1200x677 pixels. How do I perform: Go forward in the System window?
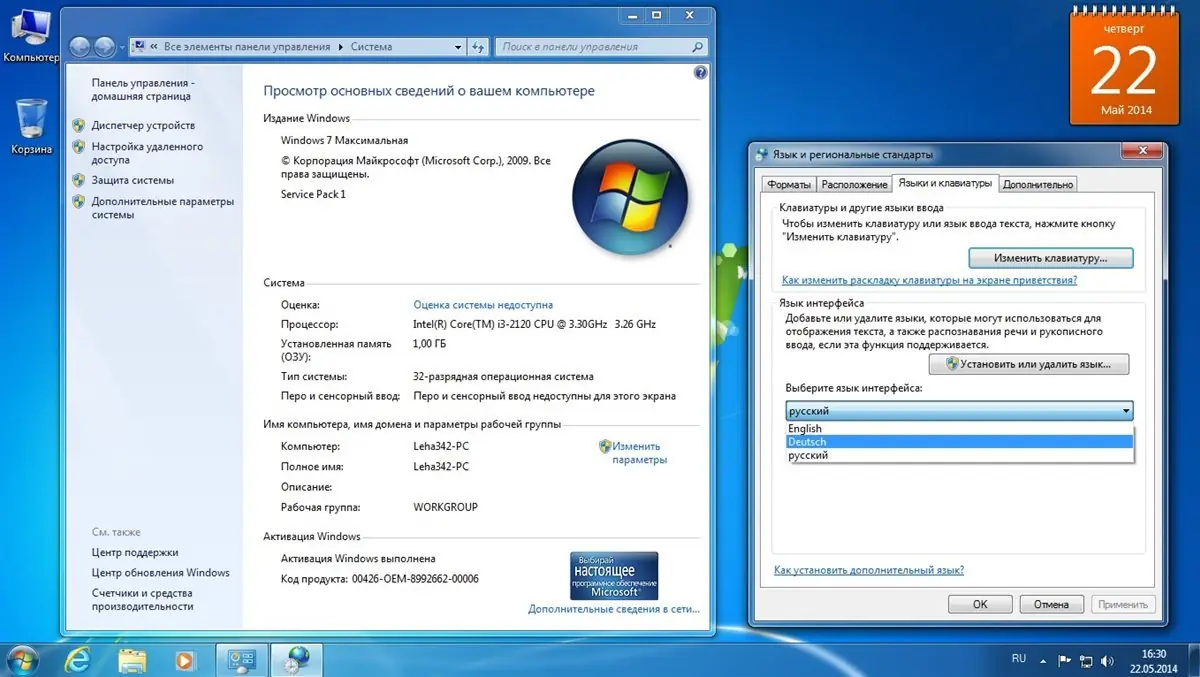click(106, 47)
